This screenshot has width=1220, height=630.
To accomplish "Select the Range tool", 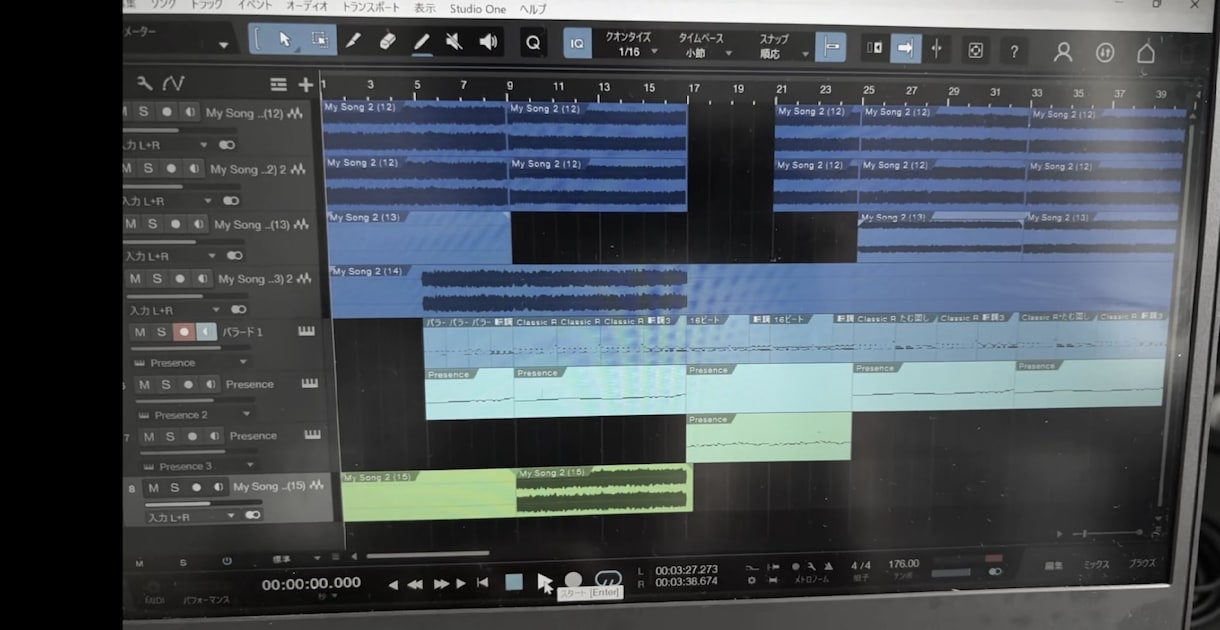I will 320,40.
